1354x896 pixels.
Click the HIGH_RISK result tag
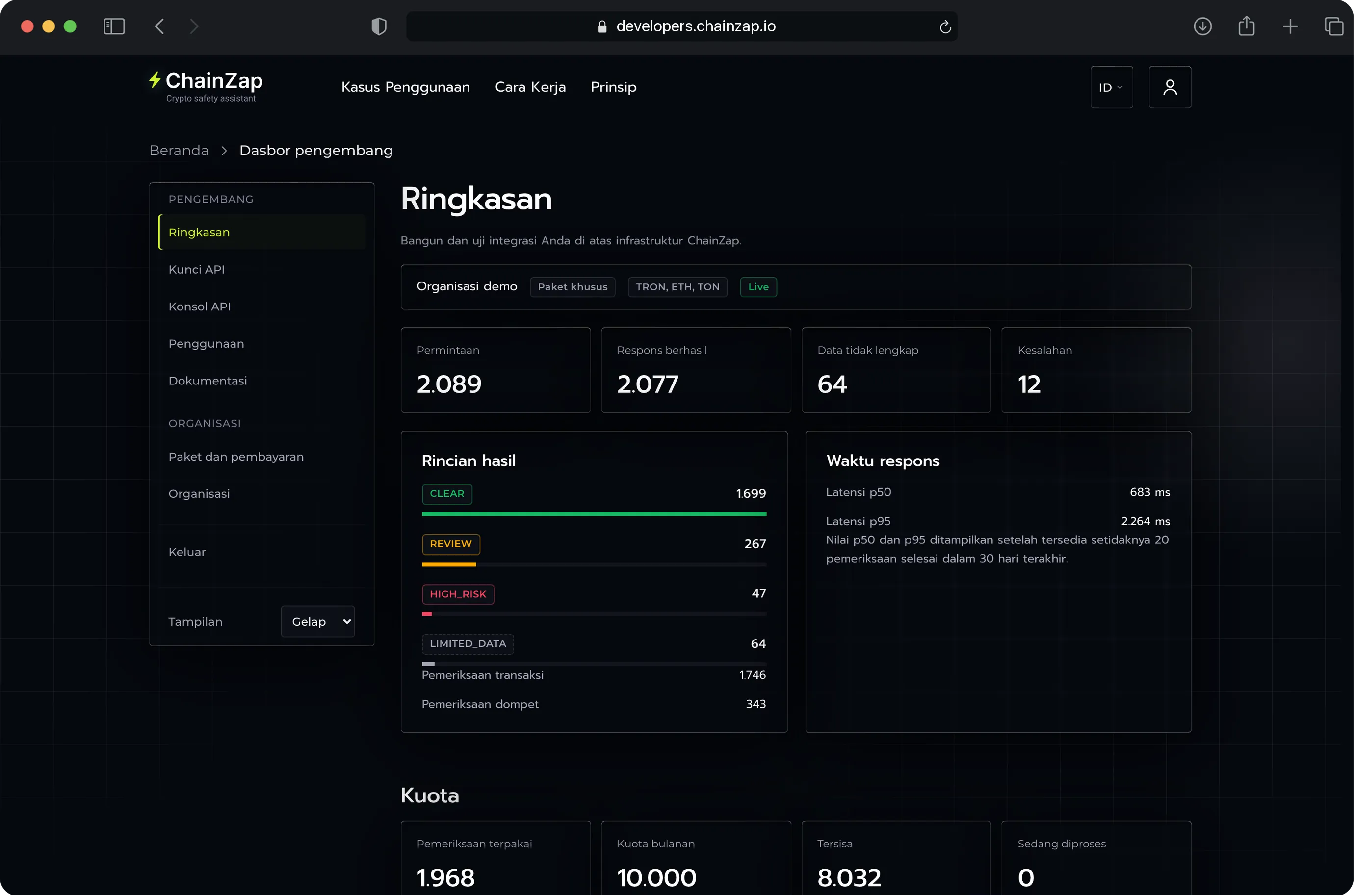coord(458,594)
